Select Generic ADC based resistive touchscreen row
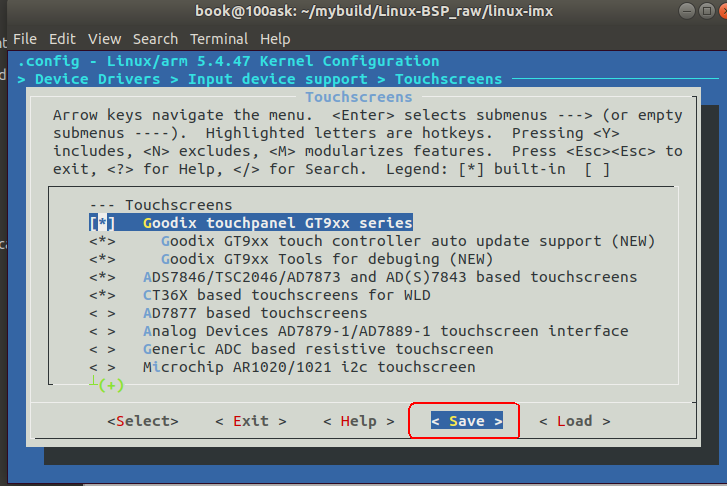Image resolution: width=727 pixels, height=486 pixels. point(291,349)
